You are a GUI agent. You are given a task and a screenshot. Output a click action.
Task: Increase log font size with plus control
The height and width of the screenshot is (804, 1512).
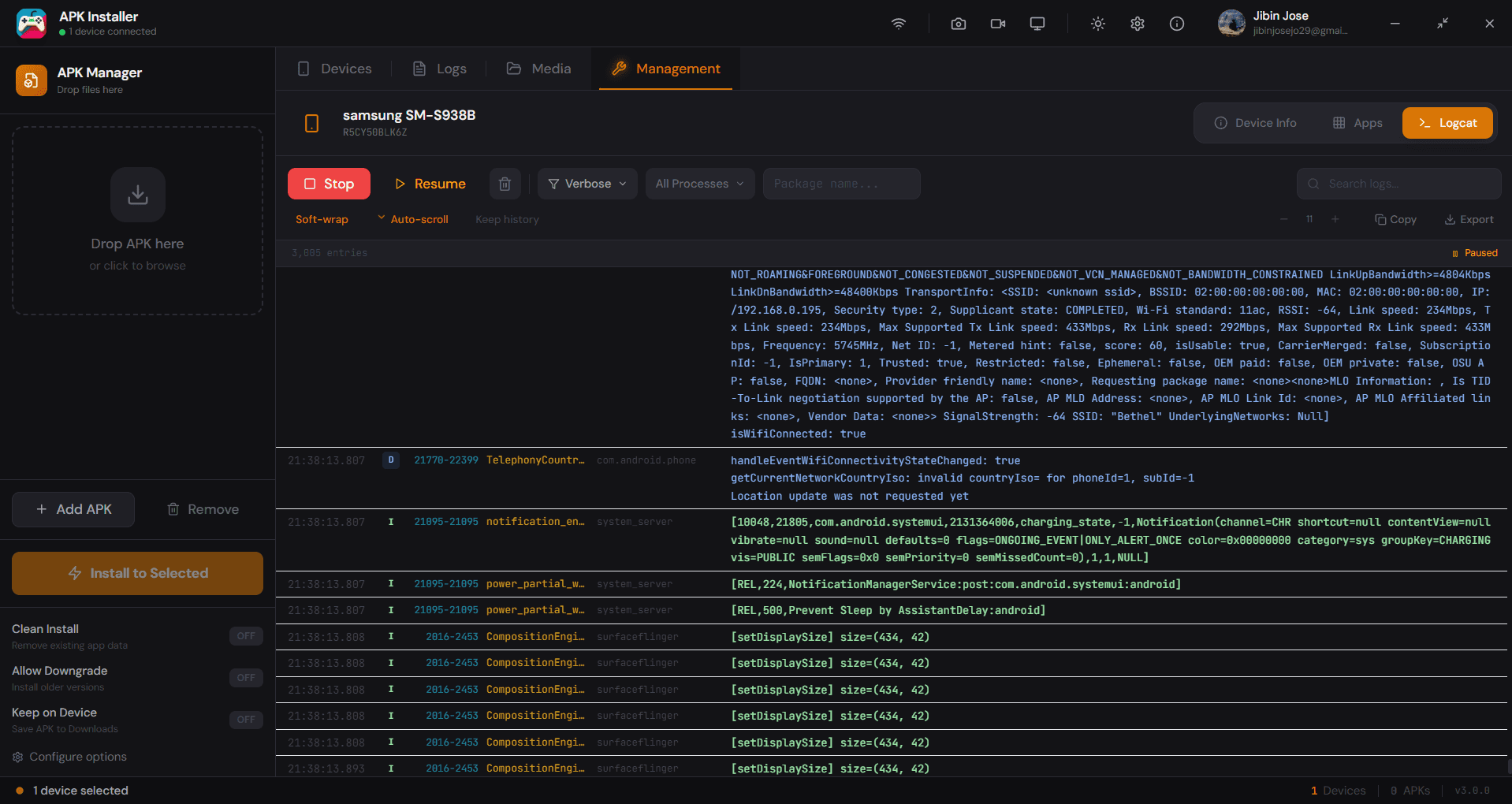[1335, 219]
